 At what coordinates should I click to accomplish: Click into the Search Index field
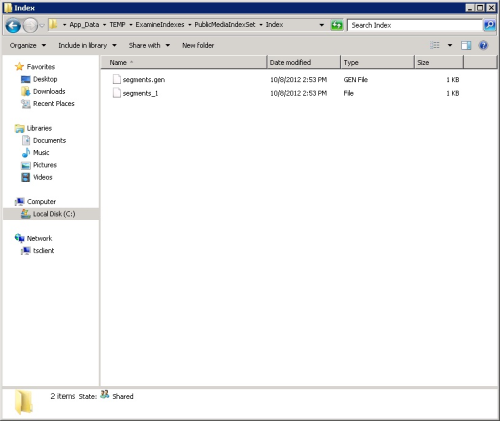point(415,25)
